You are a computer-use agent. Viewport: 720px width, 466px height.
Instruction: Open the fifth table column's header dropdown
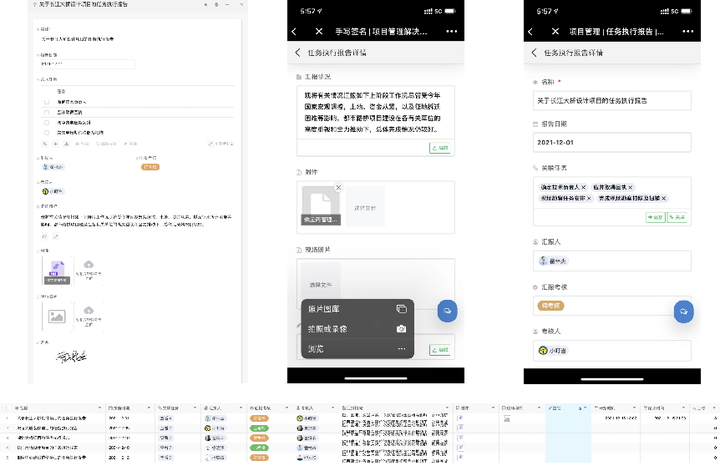[287, 408]
